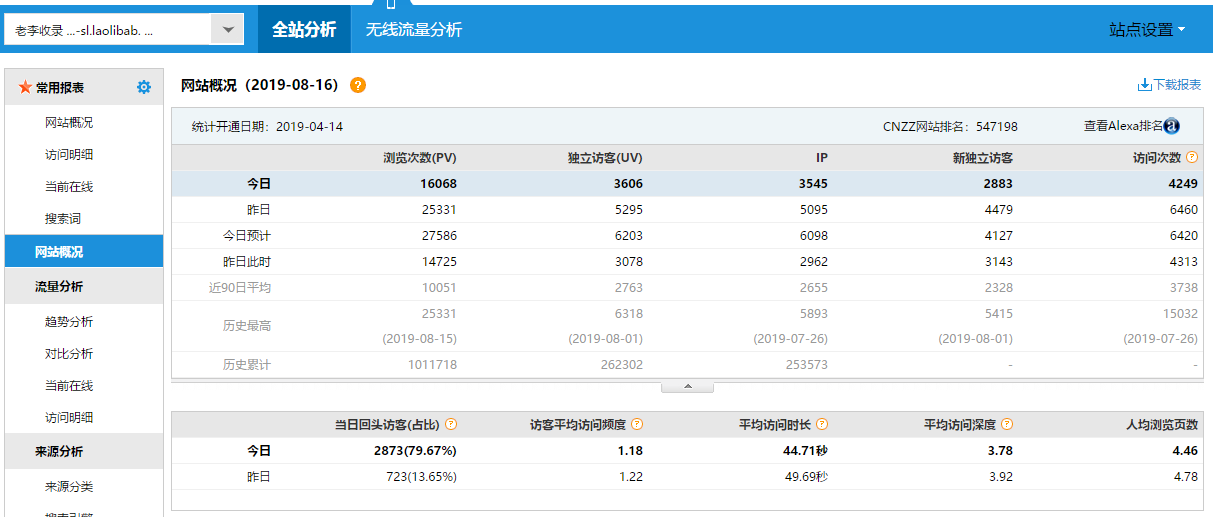Click the 查看Alexa排名 link
The image size is (1213, 517).
(x=1123, y=126)
